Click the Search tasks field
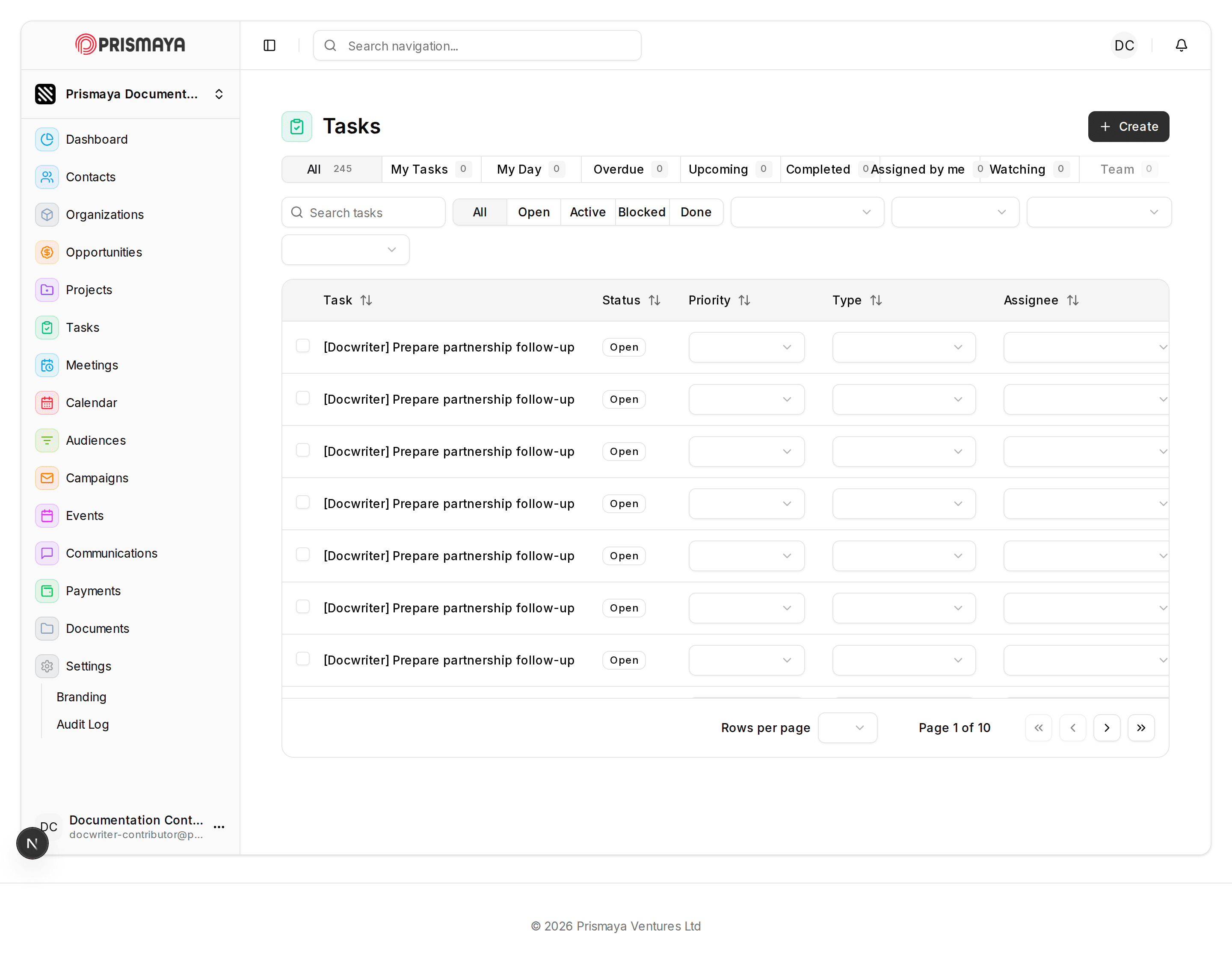Image resolution: width=1232 pixels, height=969 pixels. pyautogui.click(x=363, y=212)
